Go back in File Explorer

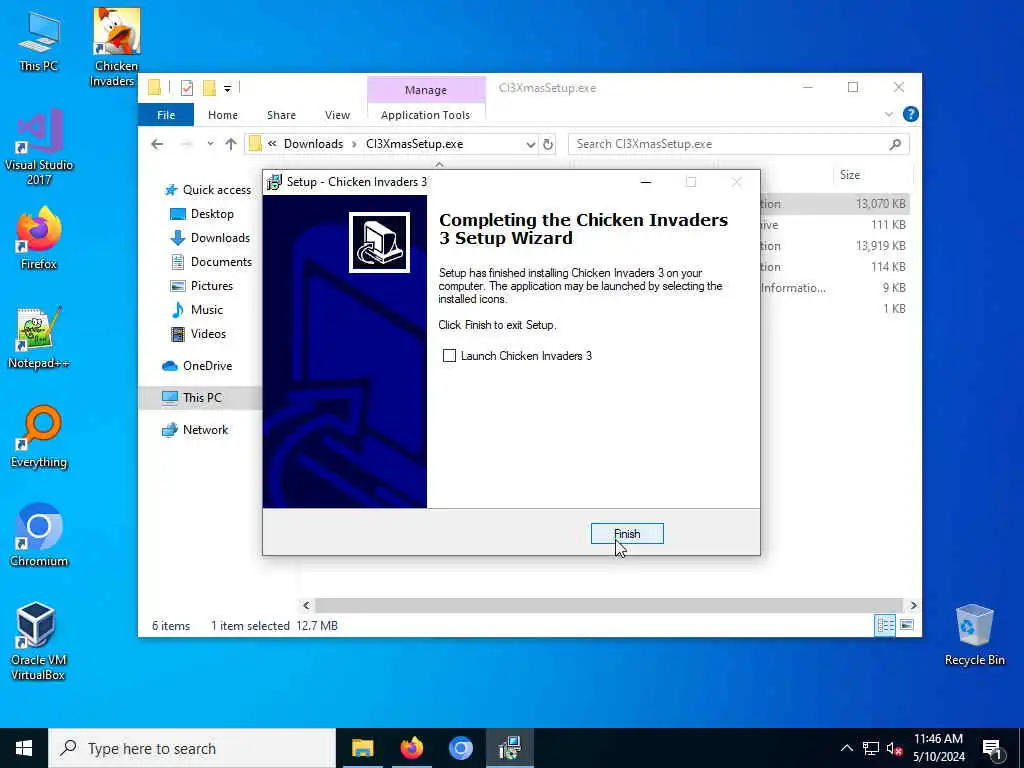click(157, 144)
